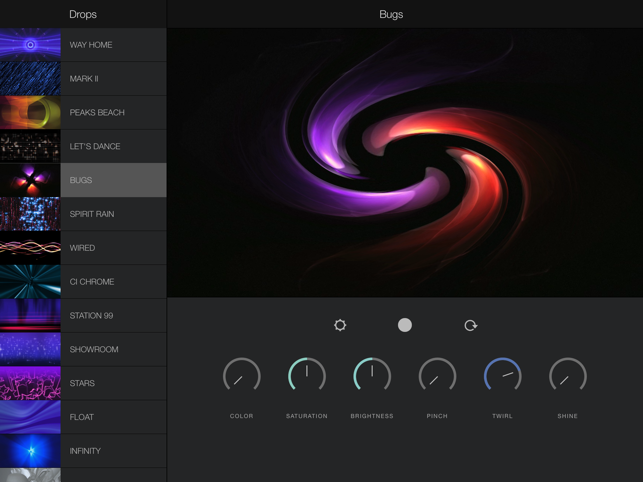This screenshot has width=643, height=482.
Task: Select the highlighted BUGS drop
Action: pos(83,180)
